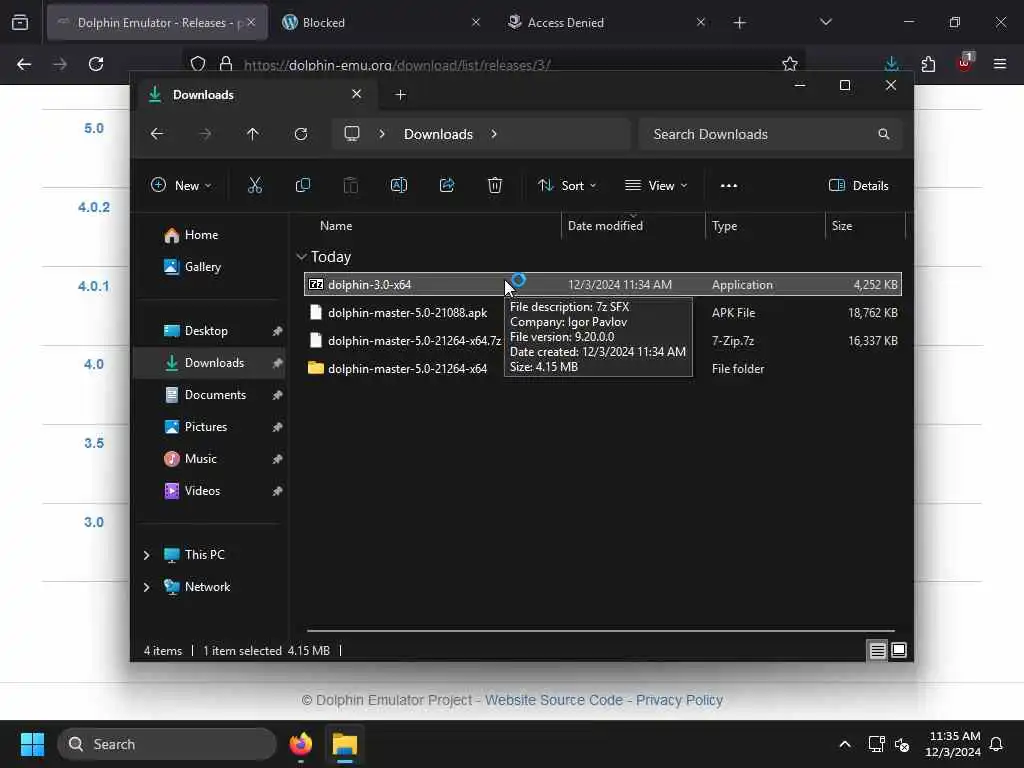Close the Downloads Explorer tab
This screenshot has width=1024, height=768.
357,94
